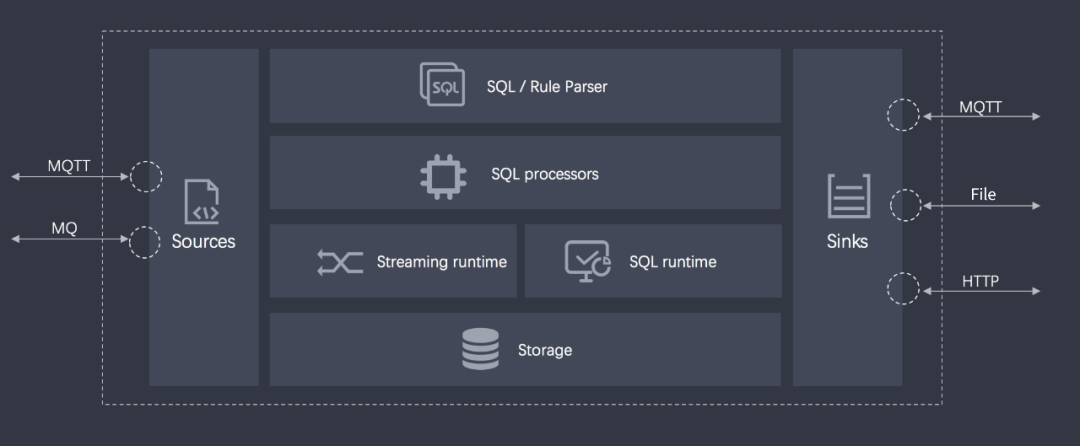Click the SQL processors chip icon

tap(442, 174)
